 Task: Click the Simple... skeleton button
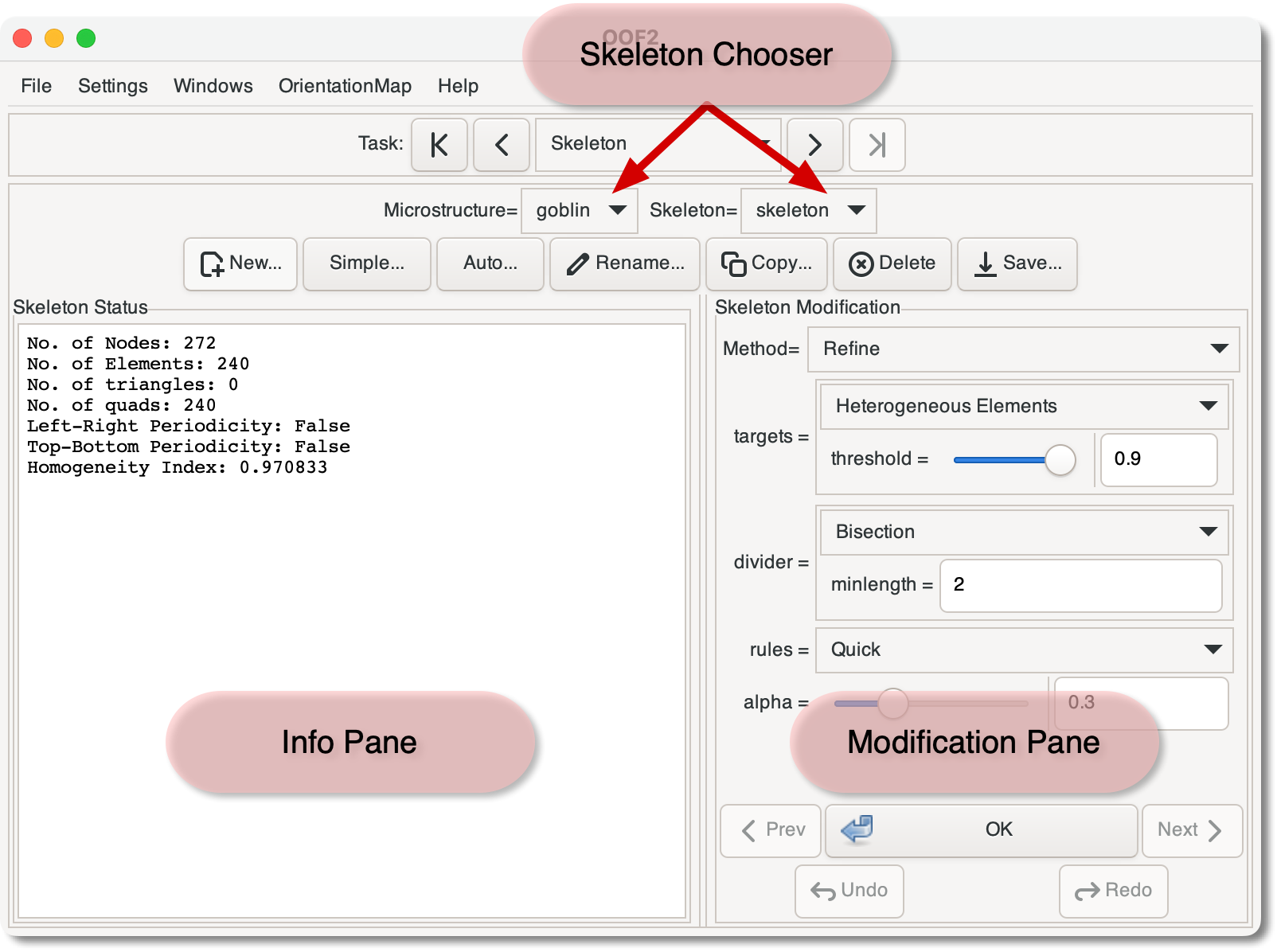(367, 263)
